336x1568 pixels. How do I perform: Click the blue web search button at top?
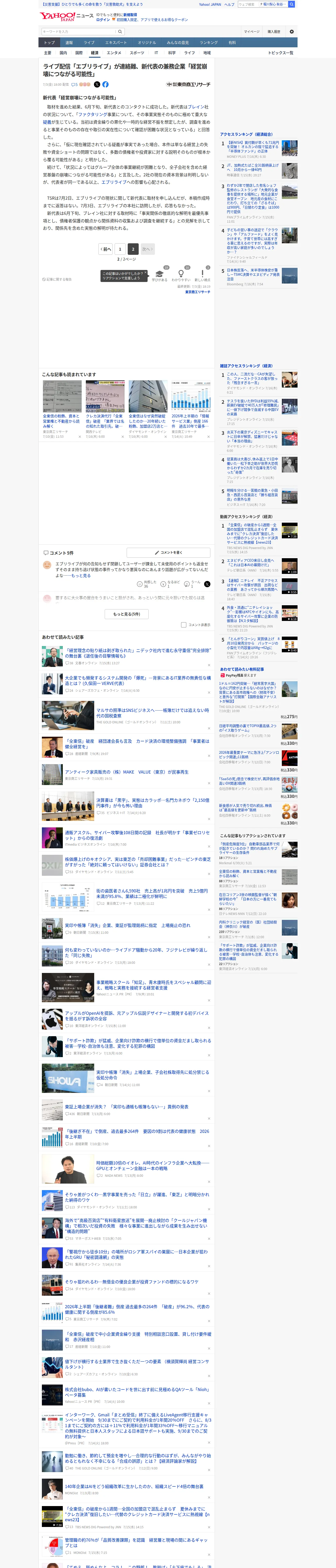pos(292,4)
